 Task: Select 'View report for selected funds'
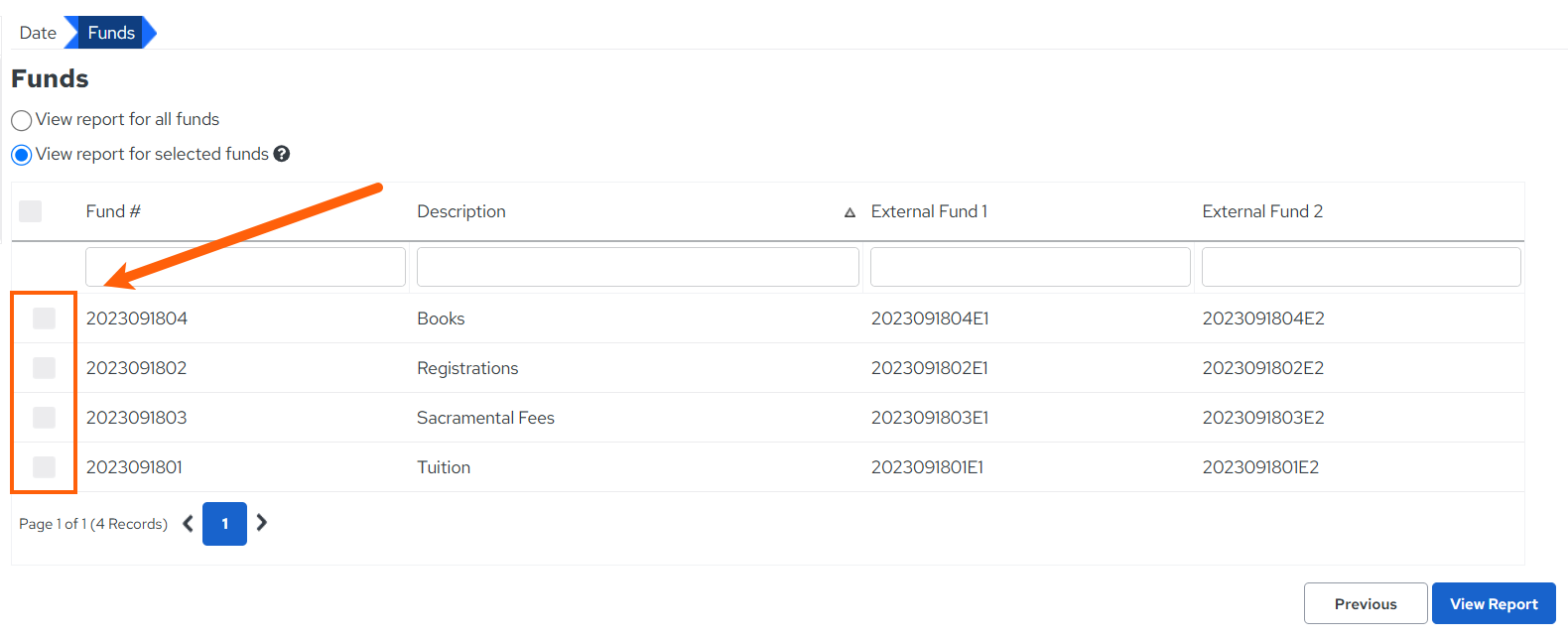point(22,155)
